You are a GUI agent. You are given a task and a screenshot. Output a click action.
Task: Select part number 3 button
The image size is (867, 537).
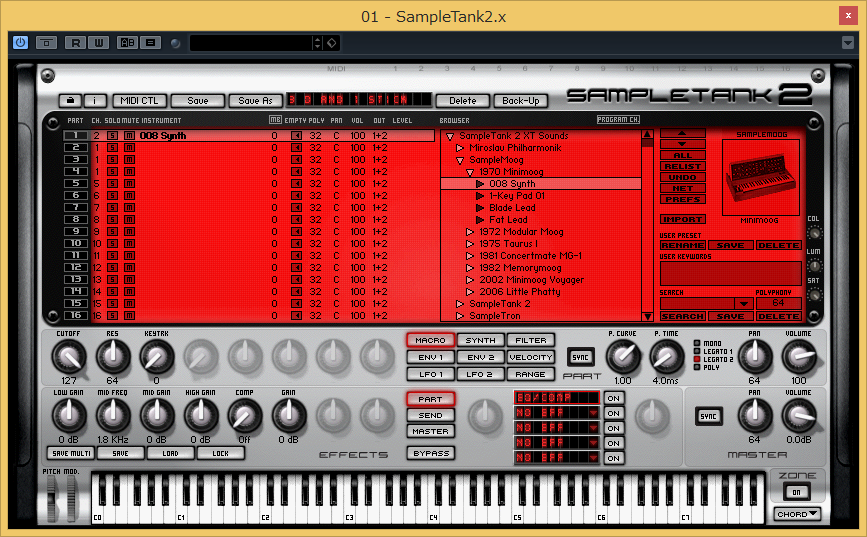pyautogui.click(x=76, y=159)
